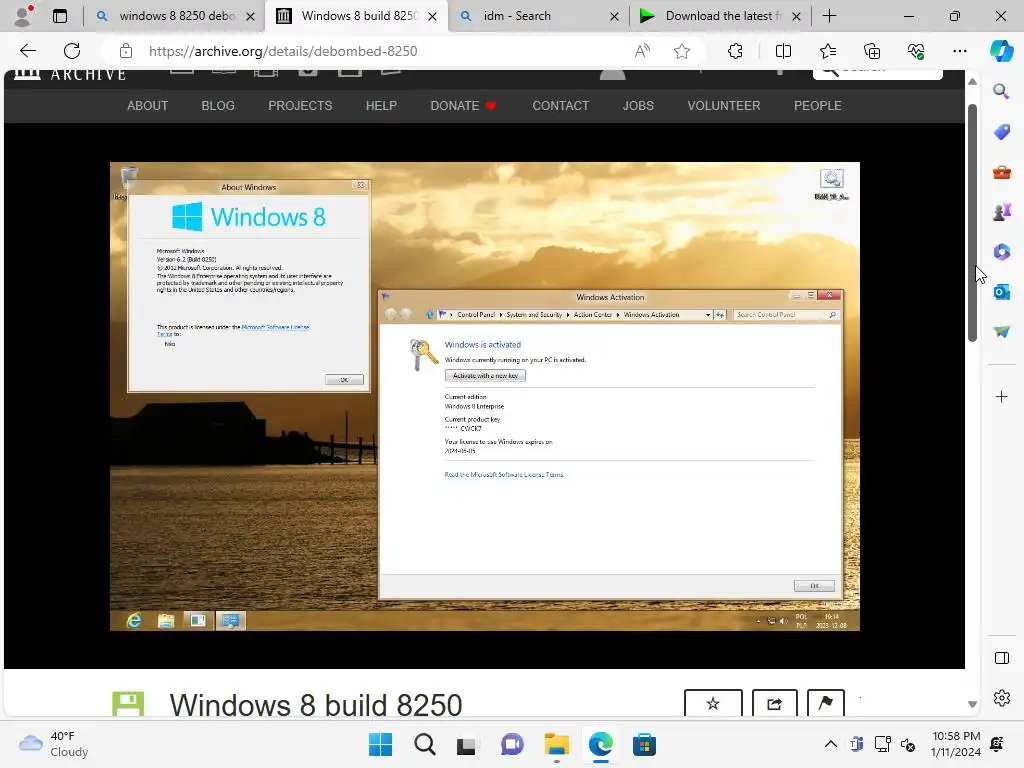Screen dimensions: 1024x768
Task: Add this page to favorites star
Action: pos(682,51)
